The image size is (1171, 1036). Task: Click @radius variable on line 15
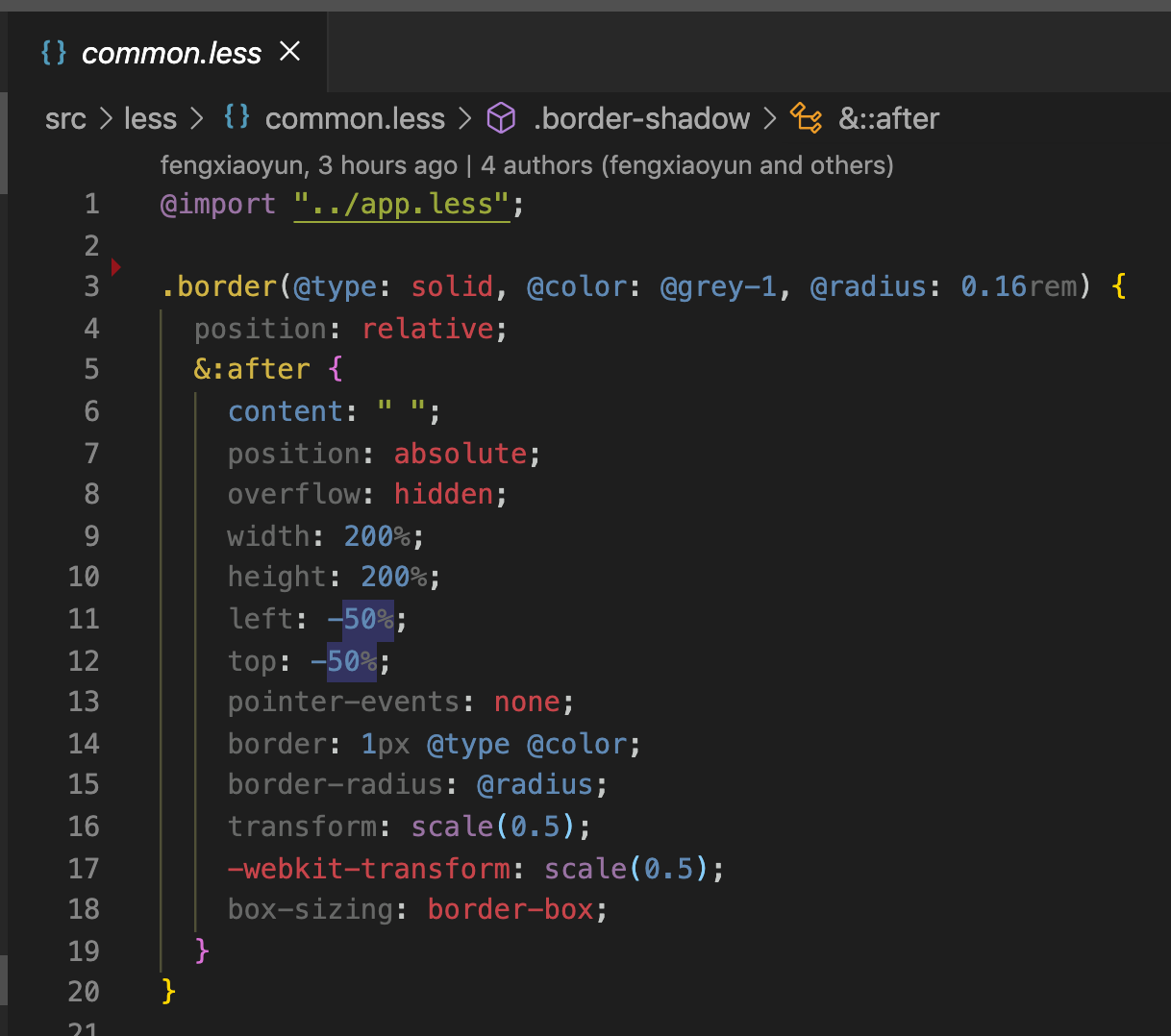[536, 784]
